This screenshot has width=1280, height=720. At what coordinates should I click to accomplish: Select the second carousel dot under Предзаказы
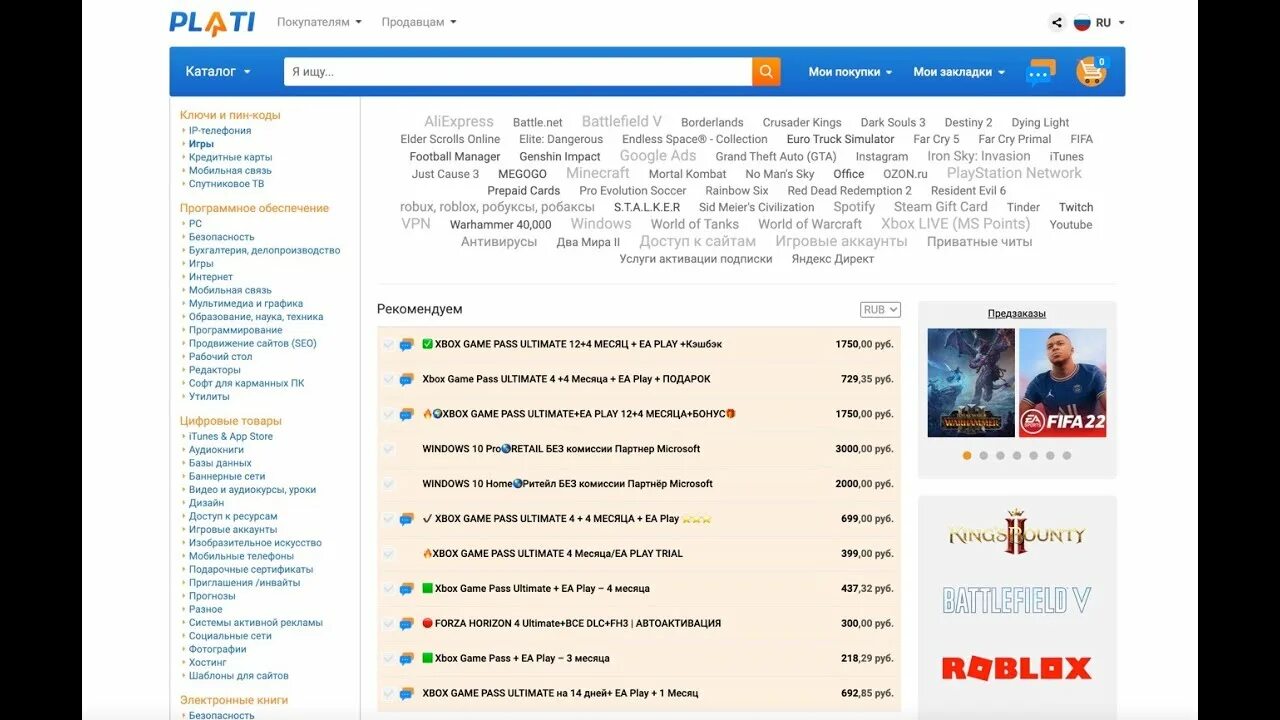tap(984, 455)
